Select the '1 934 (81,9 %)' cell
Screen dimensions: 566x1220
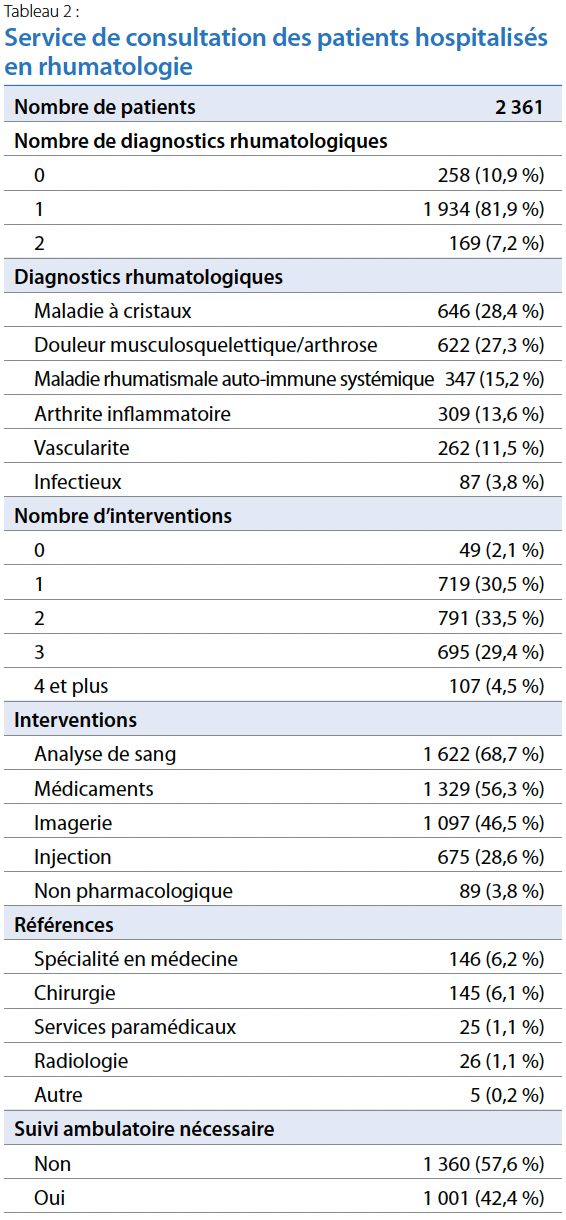(x=484, y=209)
